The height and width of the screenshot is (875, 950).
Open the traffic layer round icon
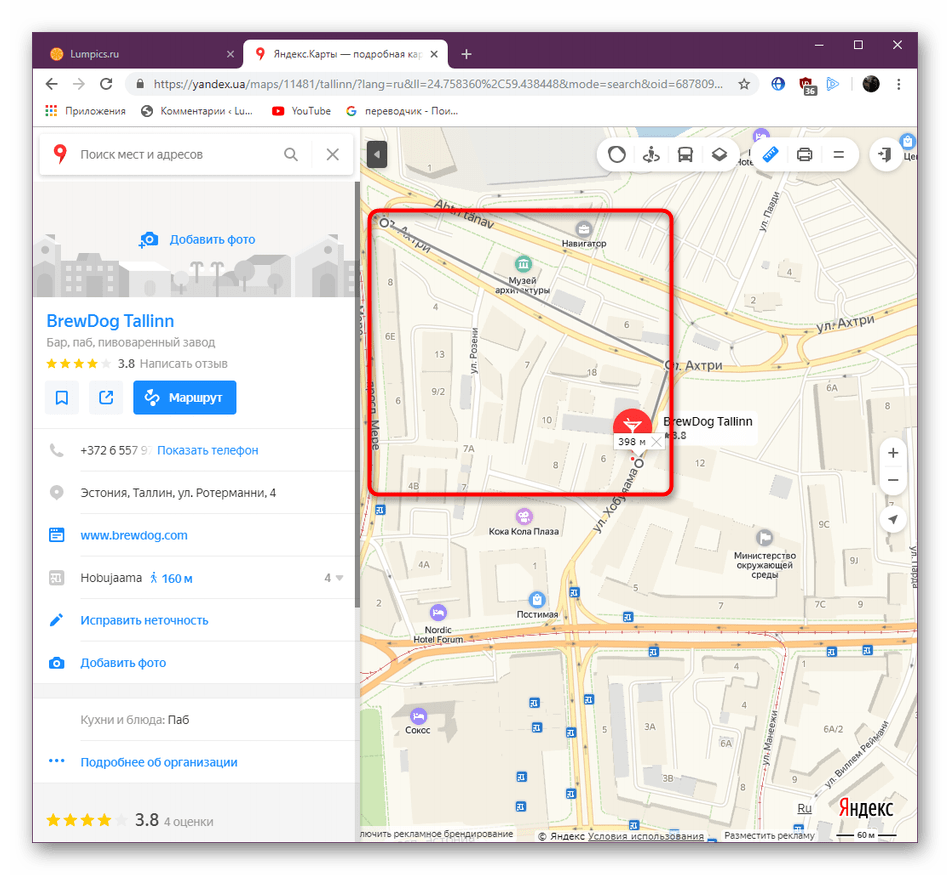[x=616, y=155]
